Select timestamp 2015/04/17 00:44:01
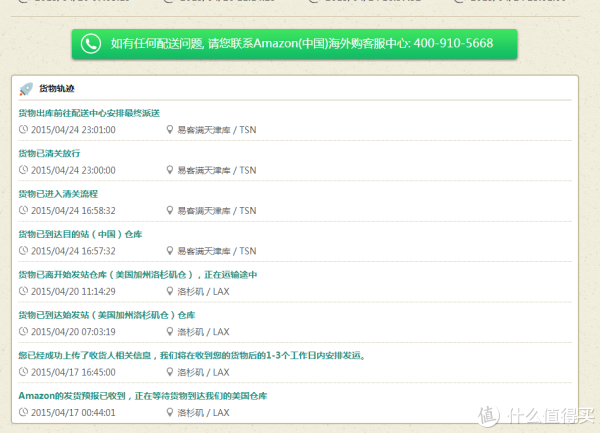Viewport: 600px width, 433px height. point(73,413)
